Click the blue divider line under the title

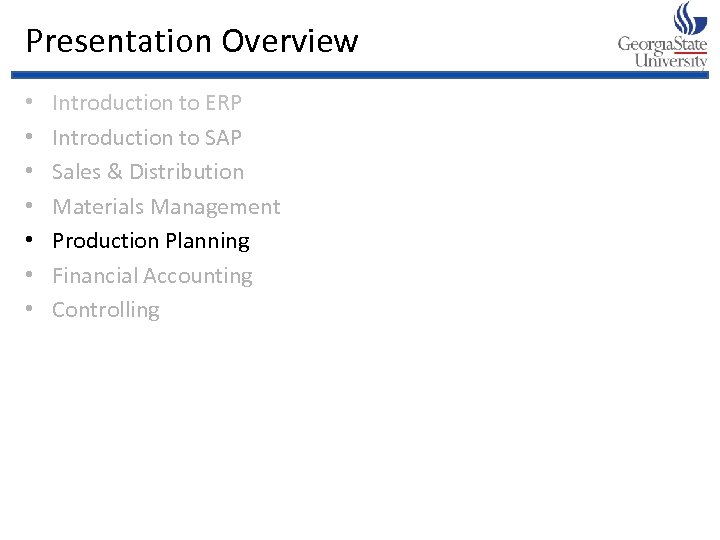coord(360,75)
